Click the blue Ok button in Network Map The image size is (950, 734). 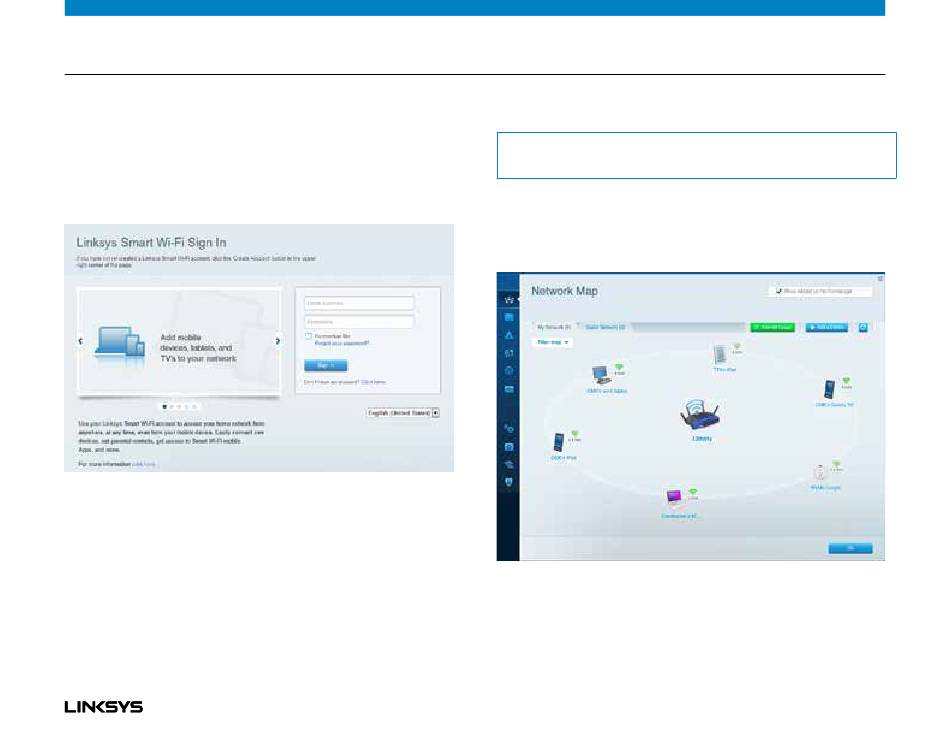[850, 548]
